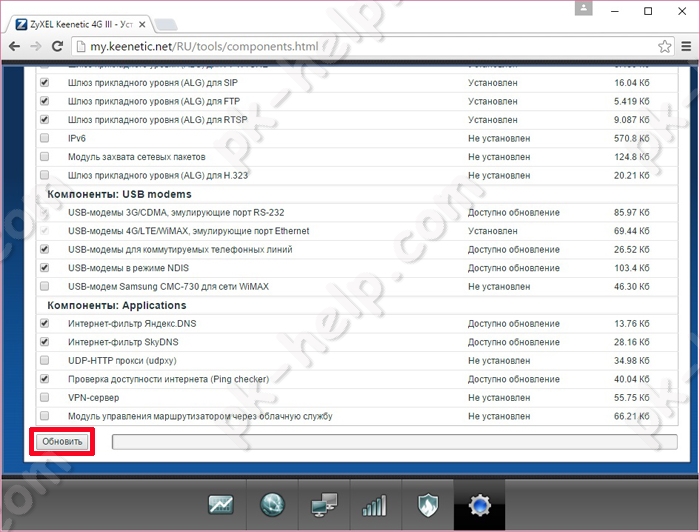The height and width of the screenshot is (532, 700).
Task: Uncheck Ping checker component checkbox
Action: [x=45, y=379]
